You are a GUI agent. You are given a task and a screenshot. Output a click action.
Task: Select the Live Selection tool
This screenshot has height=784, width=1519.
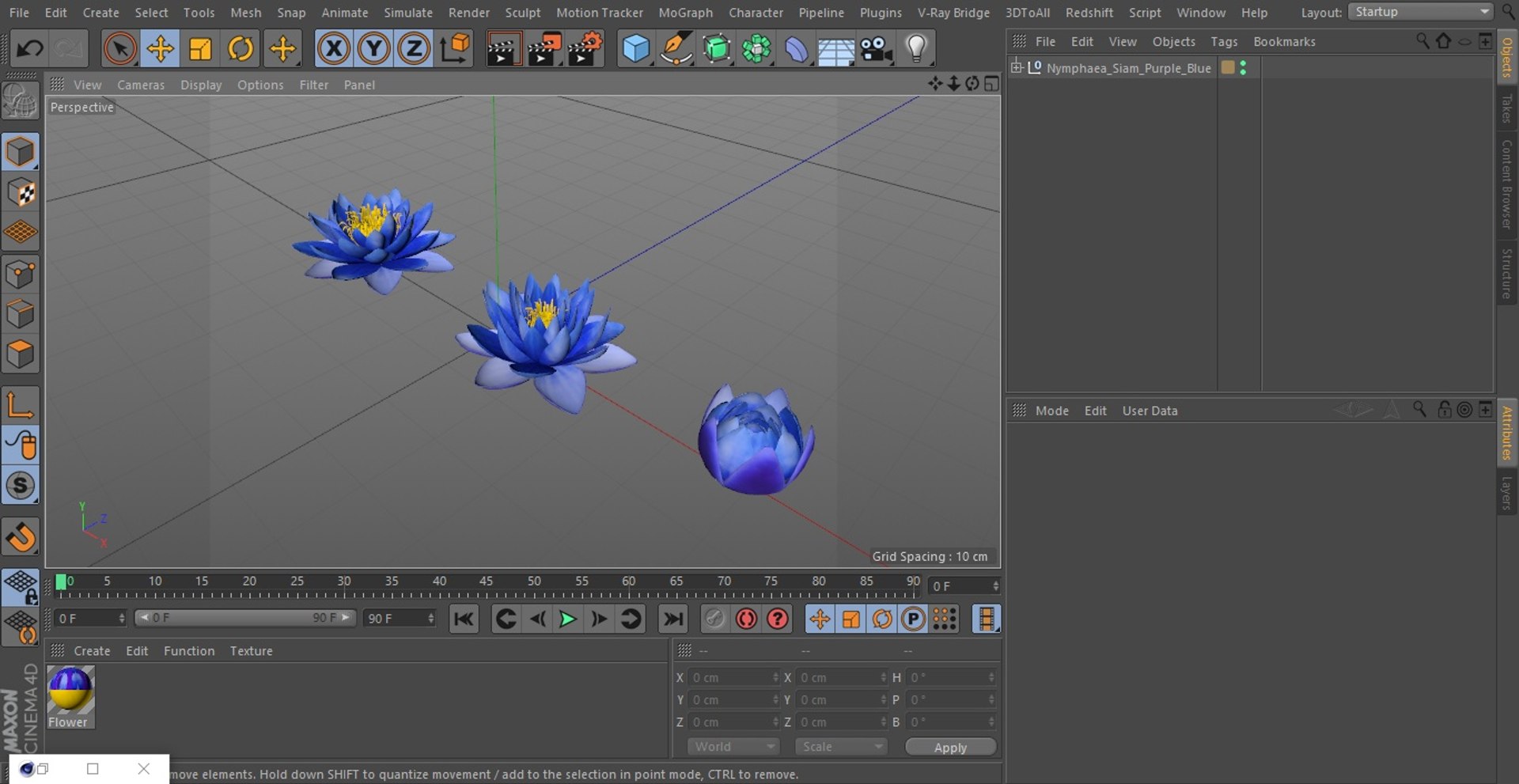point(119,49)
